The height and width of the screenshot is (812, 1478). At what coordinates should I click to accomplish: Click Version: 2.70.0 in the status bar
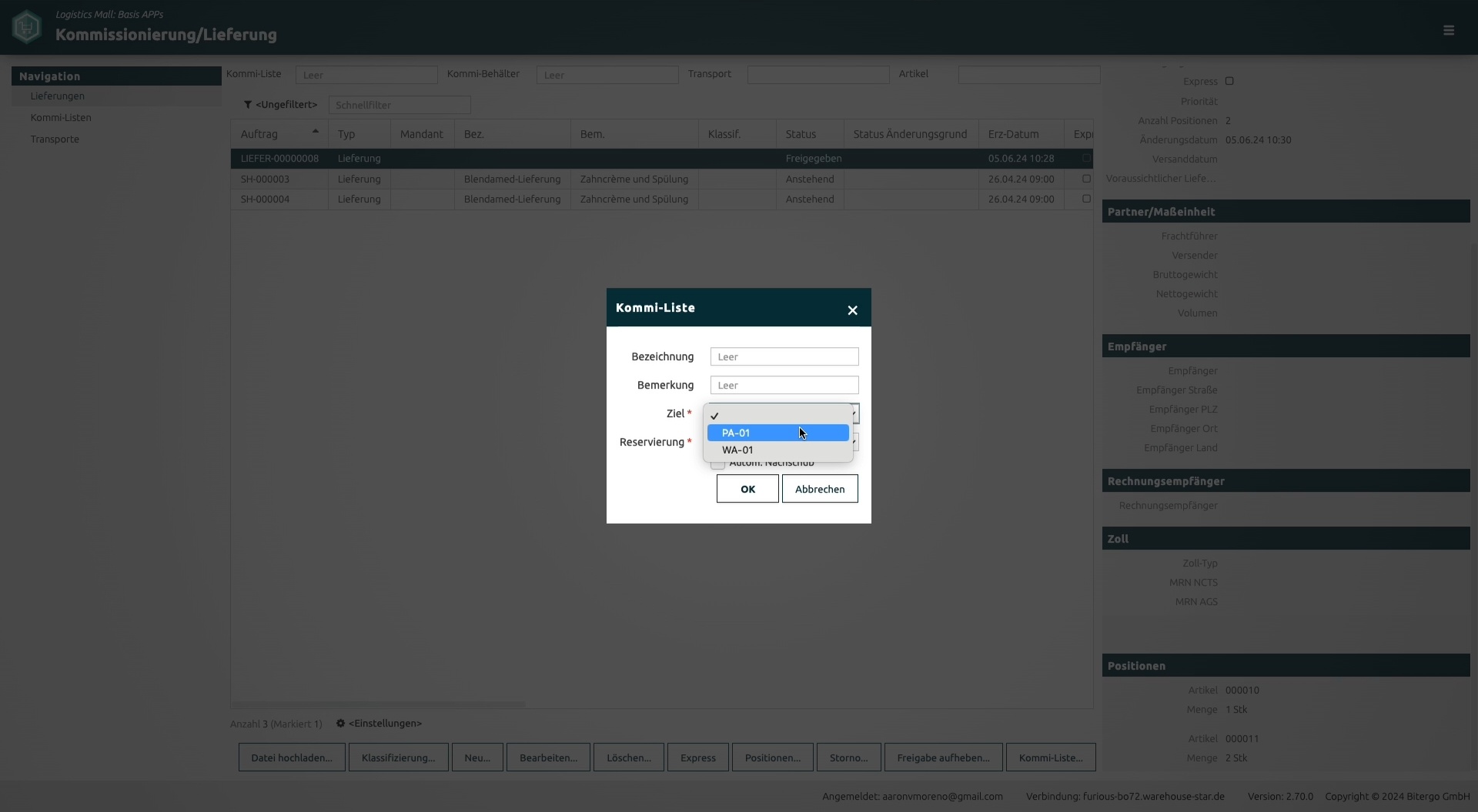(x=1280, y=797)
